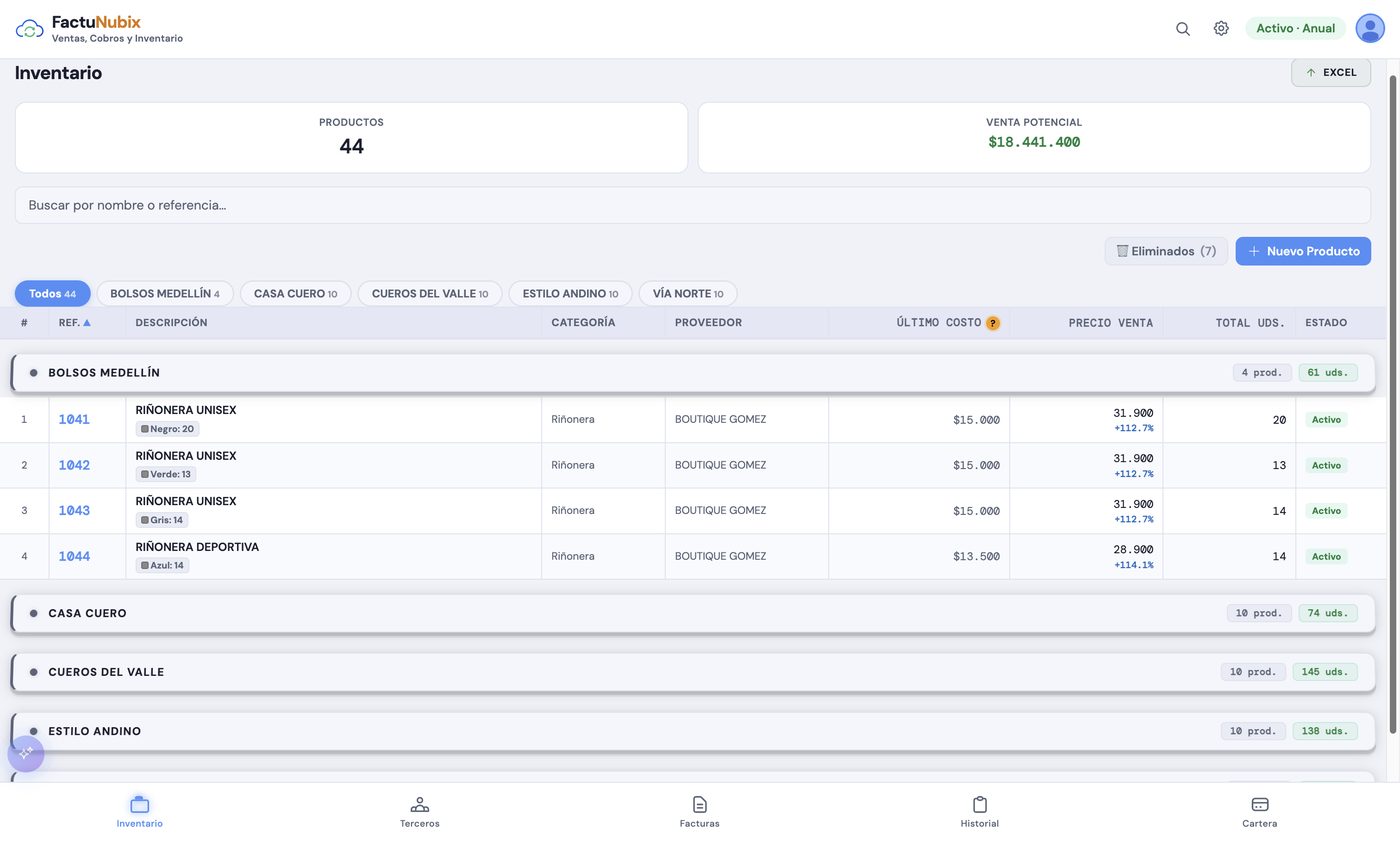This screenshot has width=1400, height=841.
Task: Select the ESTILO ANDINO filter tab
Action: pos(570,294)
